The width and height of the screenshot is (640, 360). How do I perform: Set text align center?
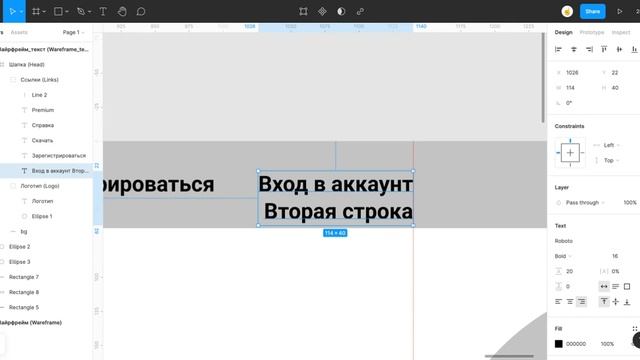570,302
